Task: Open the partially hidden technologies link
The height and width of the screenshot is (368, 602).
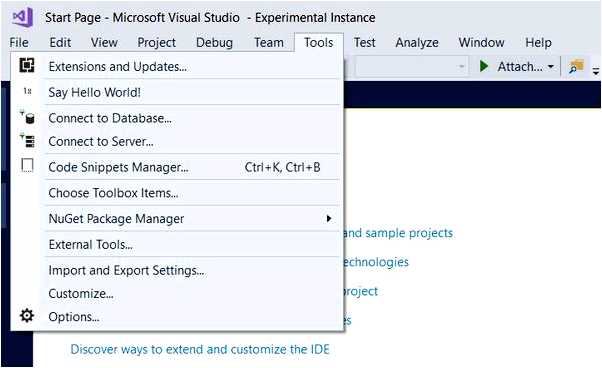Action: click(376, 262)
